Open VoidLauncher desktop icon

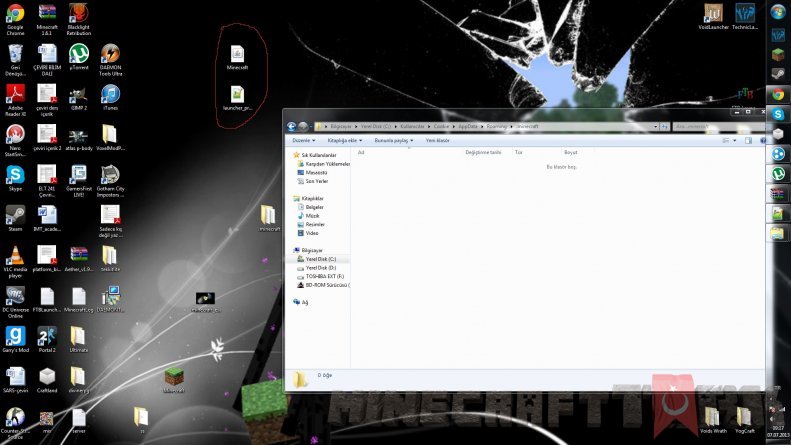pos(713,17)
